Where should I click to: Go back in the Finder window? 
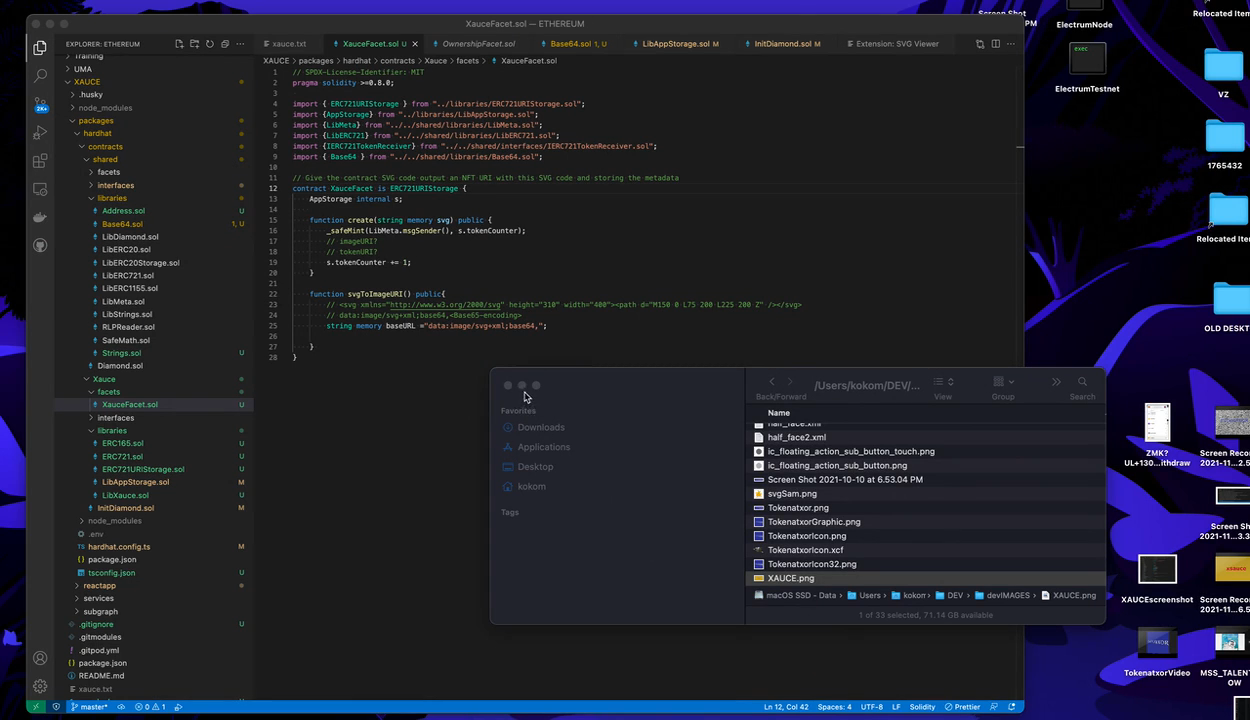(x=771, y=382)
